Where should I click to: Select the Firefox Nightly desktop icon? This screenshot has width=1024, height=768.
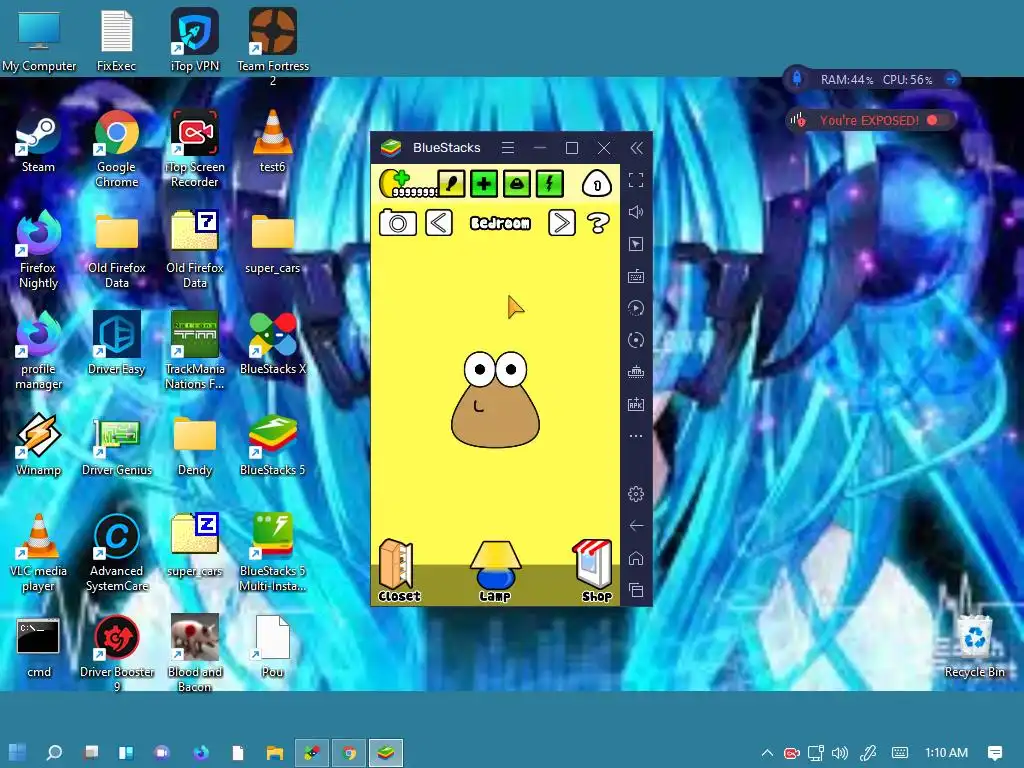click(x=38, y=250)
